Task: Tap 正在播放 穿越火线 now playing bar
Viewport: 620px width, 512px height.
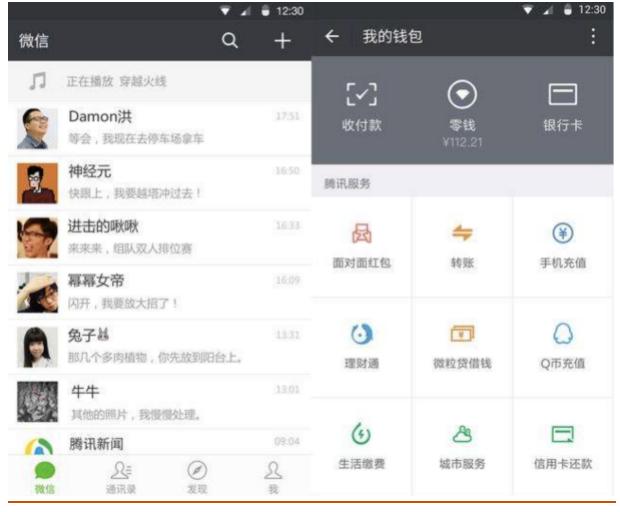Action: click(160, 81)
